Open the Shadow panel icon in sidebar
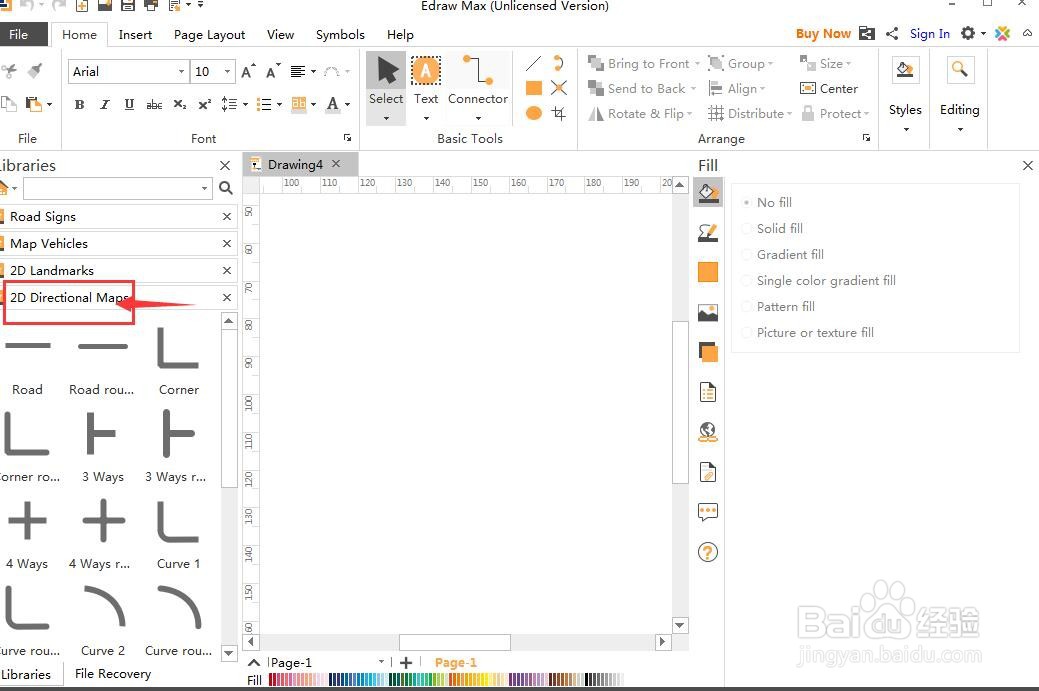1039x691 pixels. [708, 272]
